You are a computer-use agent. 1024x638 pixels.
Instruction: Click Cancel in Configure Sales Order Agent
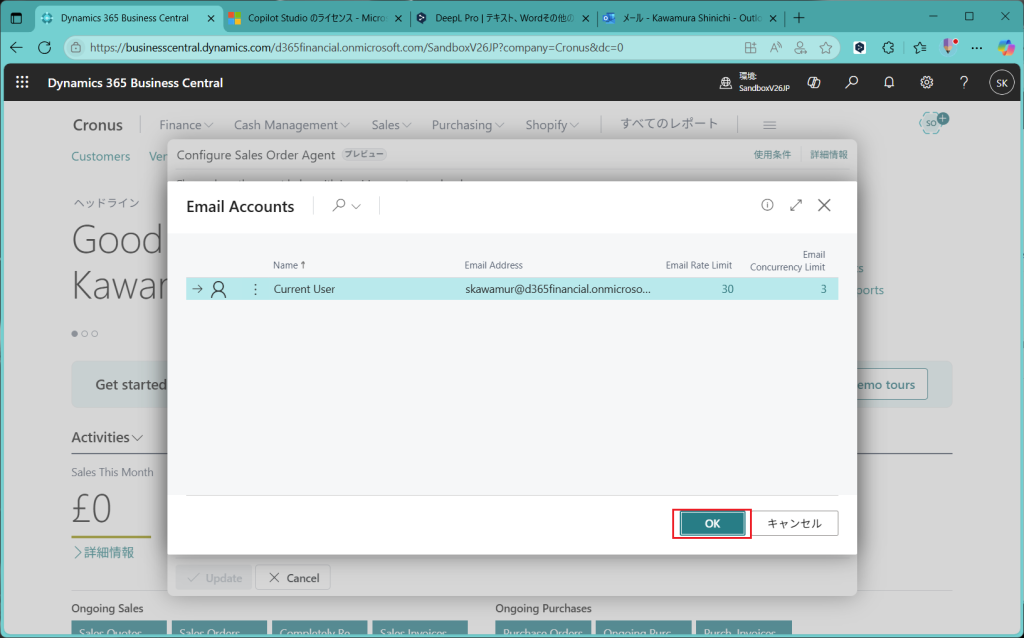click(293, 578)
